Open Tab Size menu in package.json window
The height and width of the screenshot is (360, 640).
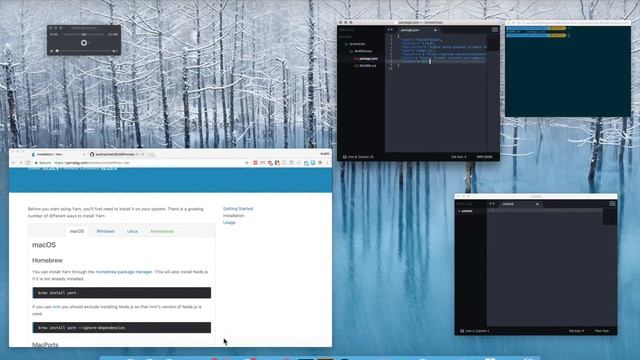[458, 157]
